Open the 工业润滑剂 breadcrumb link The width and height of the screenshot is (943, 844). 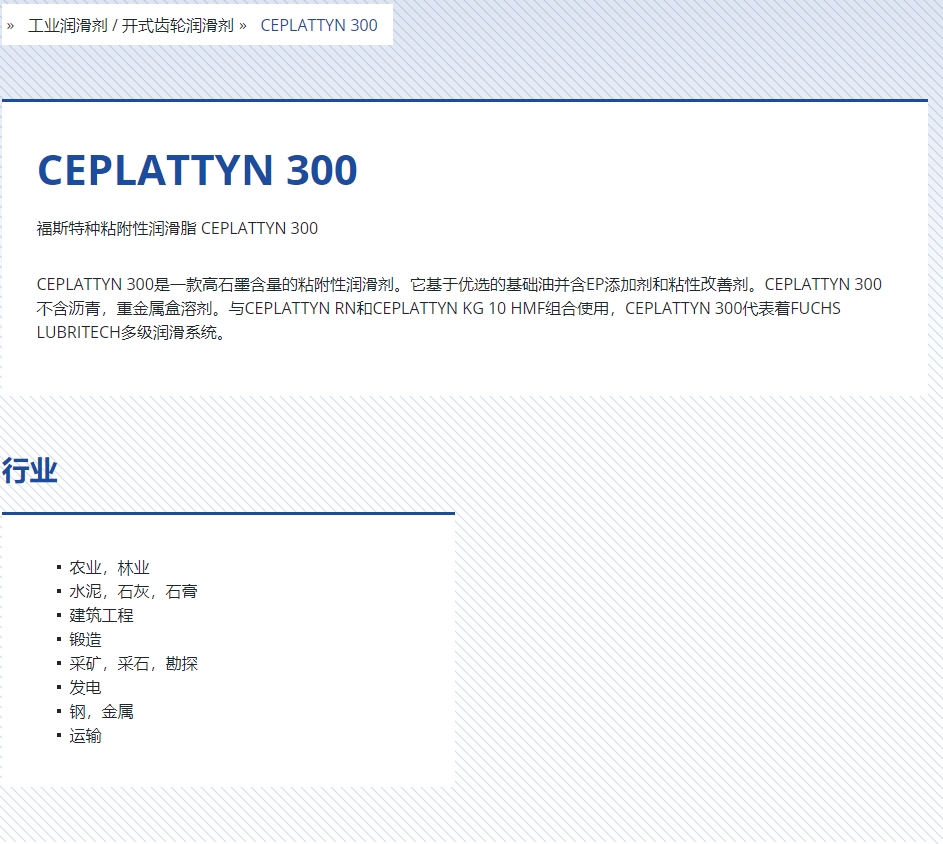(67, 25)
